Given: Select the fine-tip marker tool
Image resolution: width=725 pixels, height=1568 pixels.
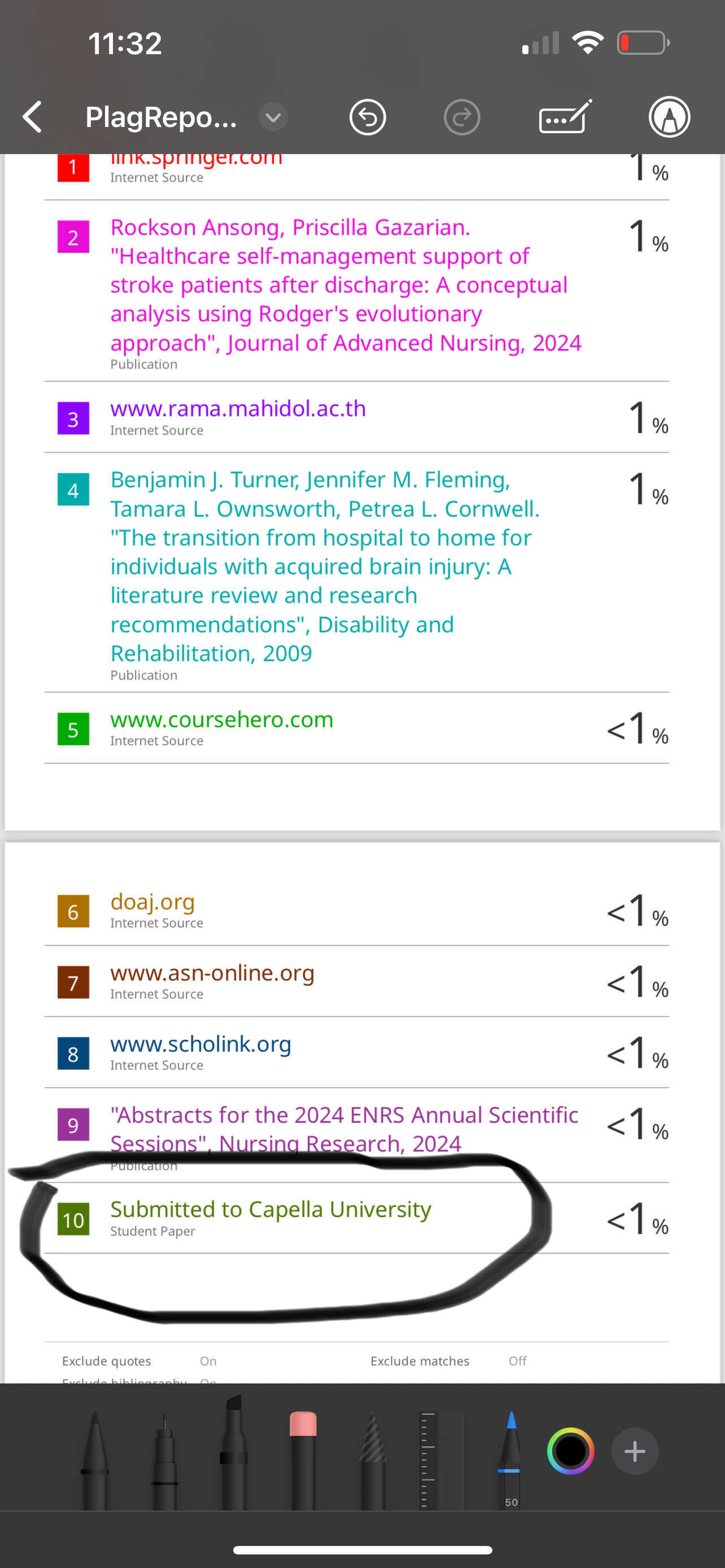Looking at the screenshot, I should (164, 1460).
